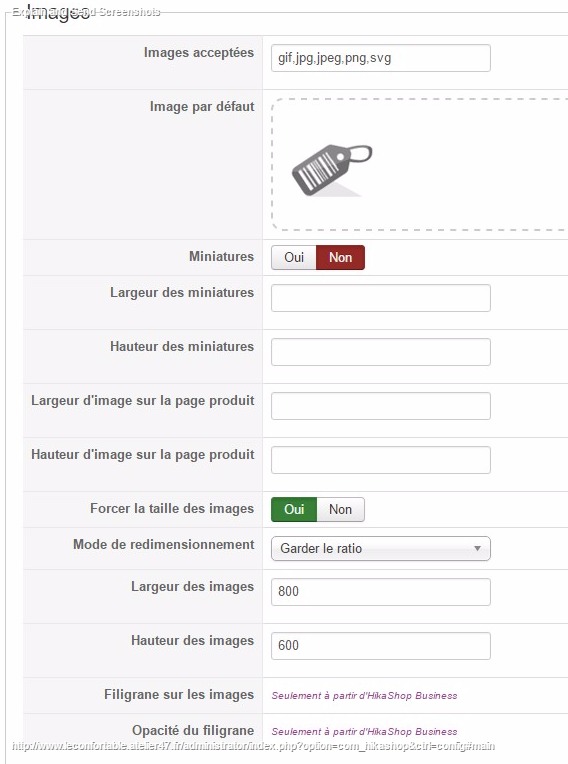The image size is (568, 764).
Task: Click the Images section heading
Action: [x=57, y=12]
